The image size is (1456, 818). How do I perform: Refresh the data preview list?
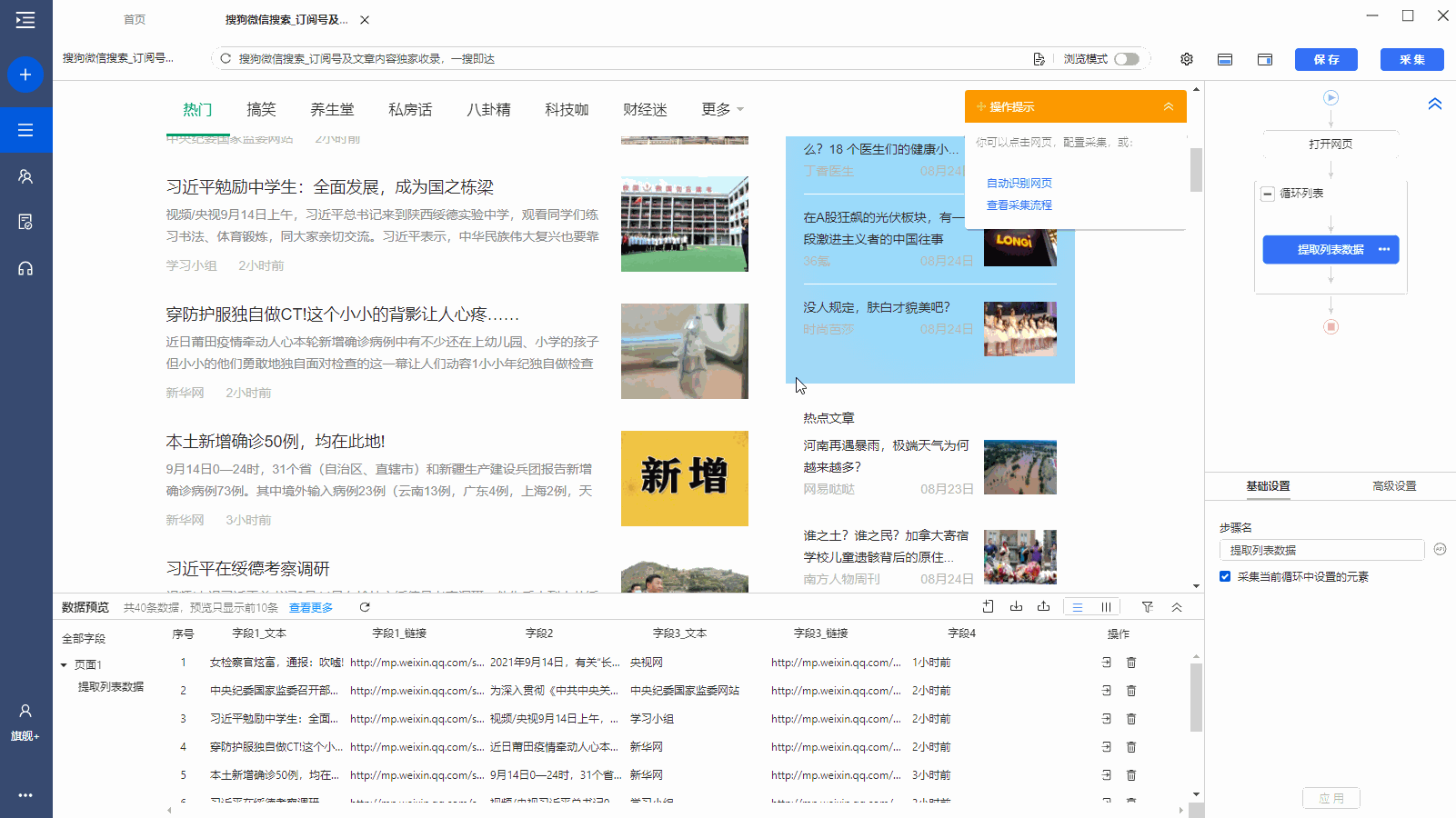click(365, 607)
